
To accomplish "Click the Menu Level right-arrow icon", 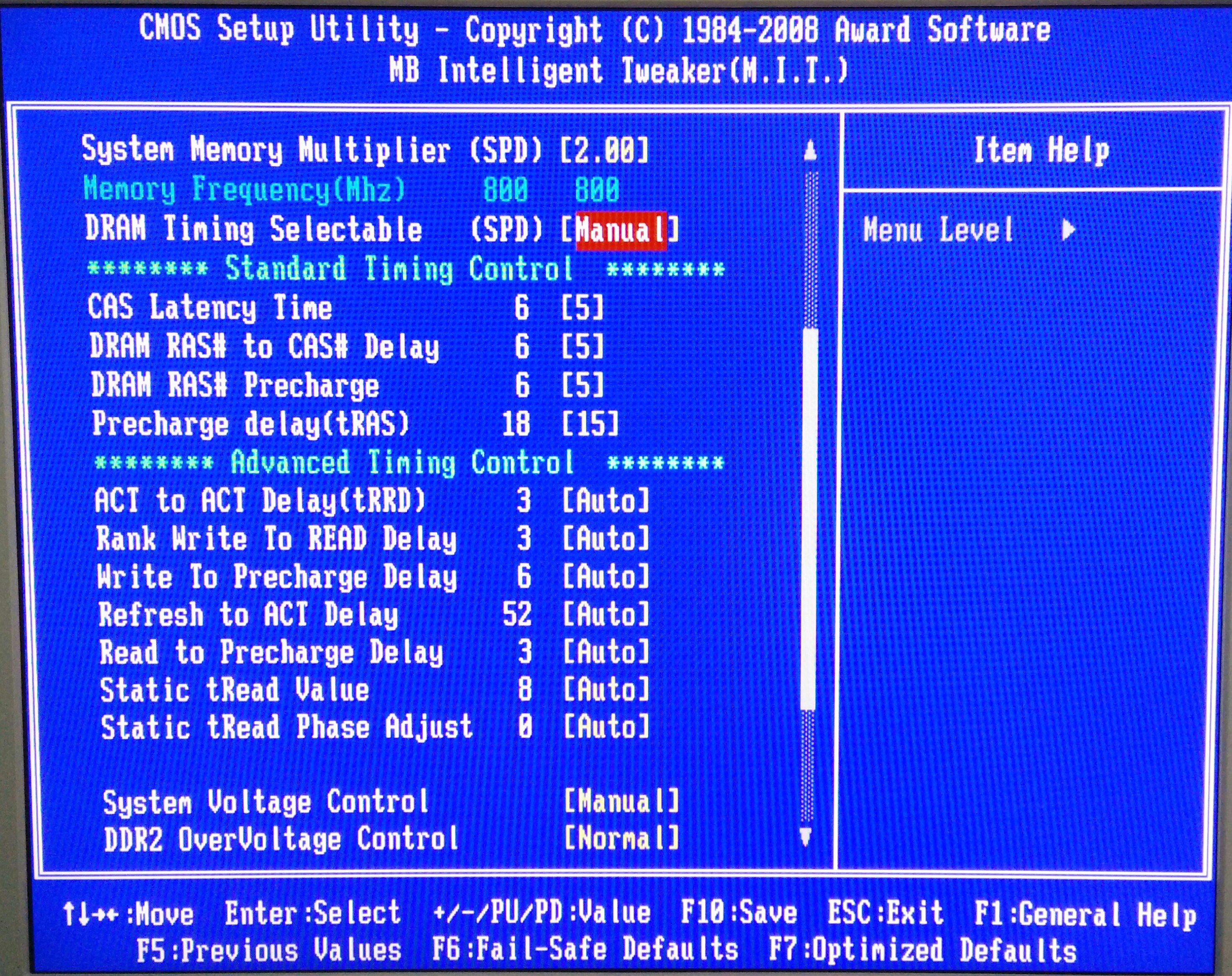I will point(1068,230).
